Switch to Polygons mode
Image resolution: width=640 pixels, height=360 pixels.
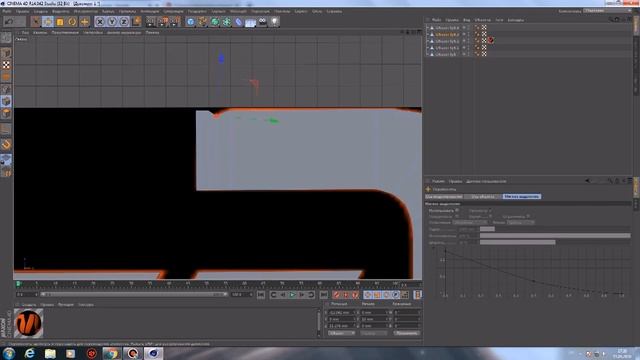(x=6, y=113)
